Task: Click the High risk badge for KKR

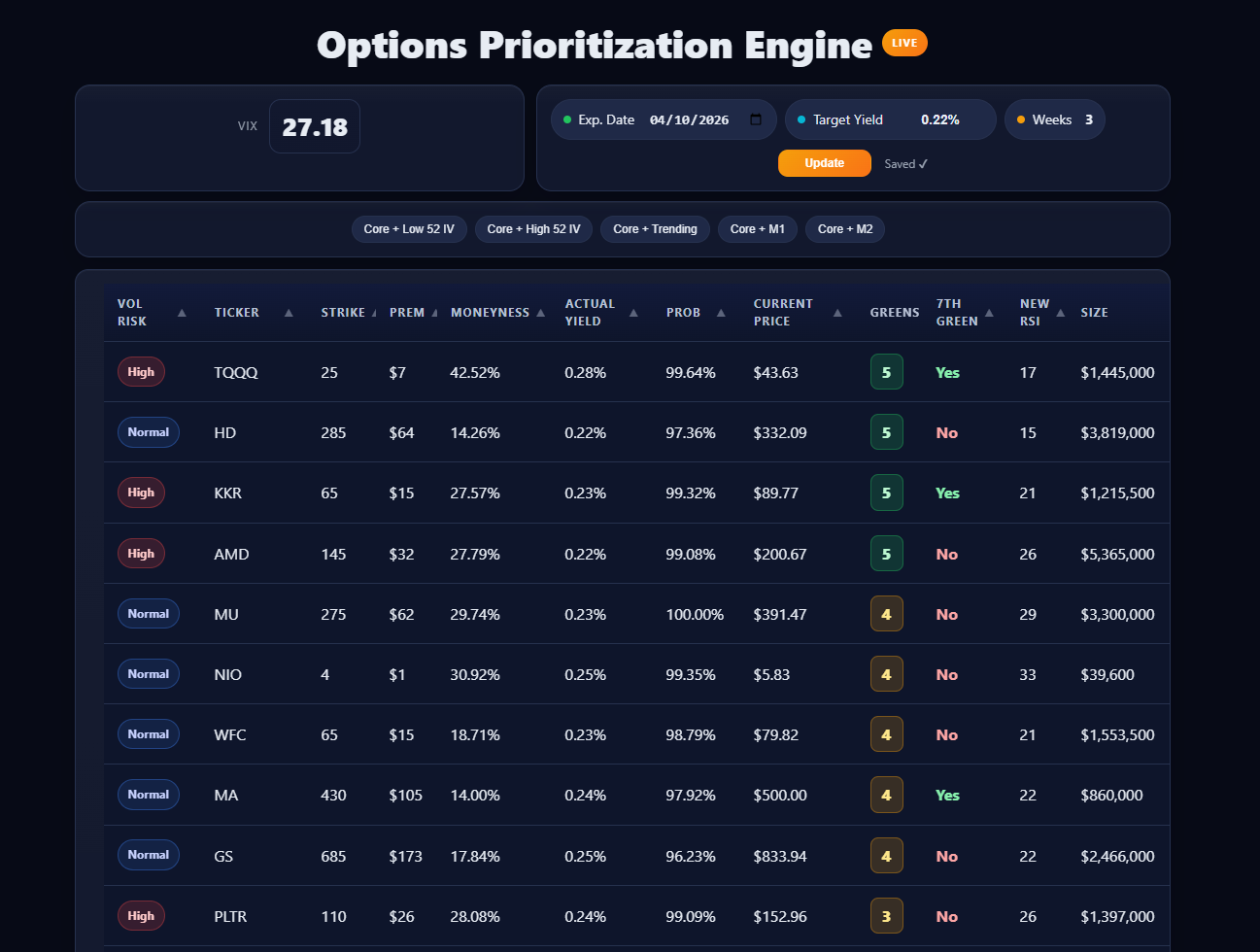Action: click(x=141, y=493)
